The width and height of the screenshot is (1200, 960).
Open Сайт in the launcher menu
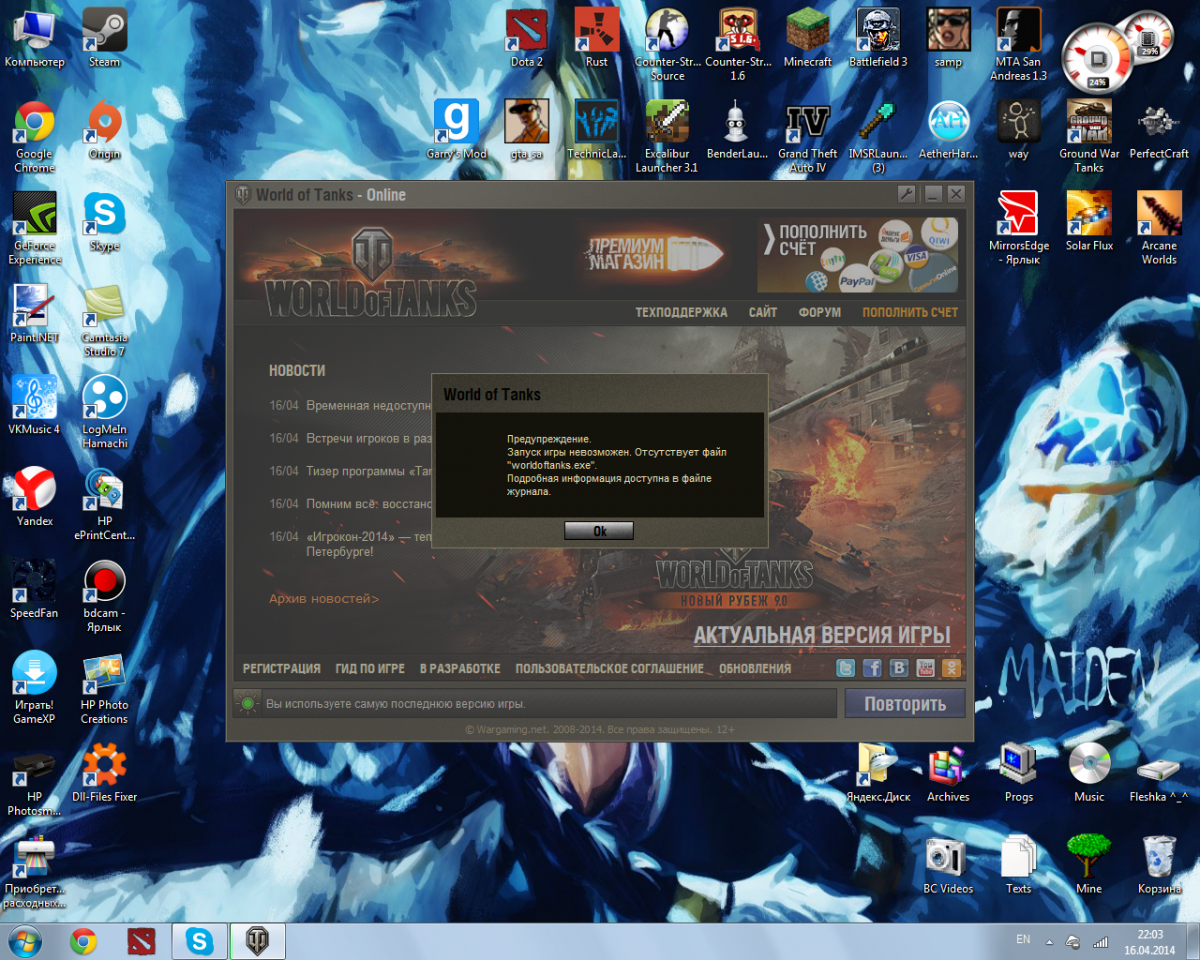tap(763, 312)
